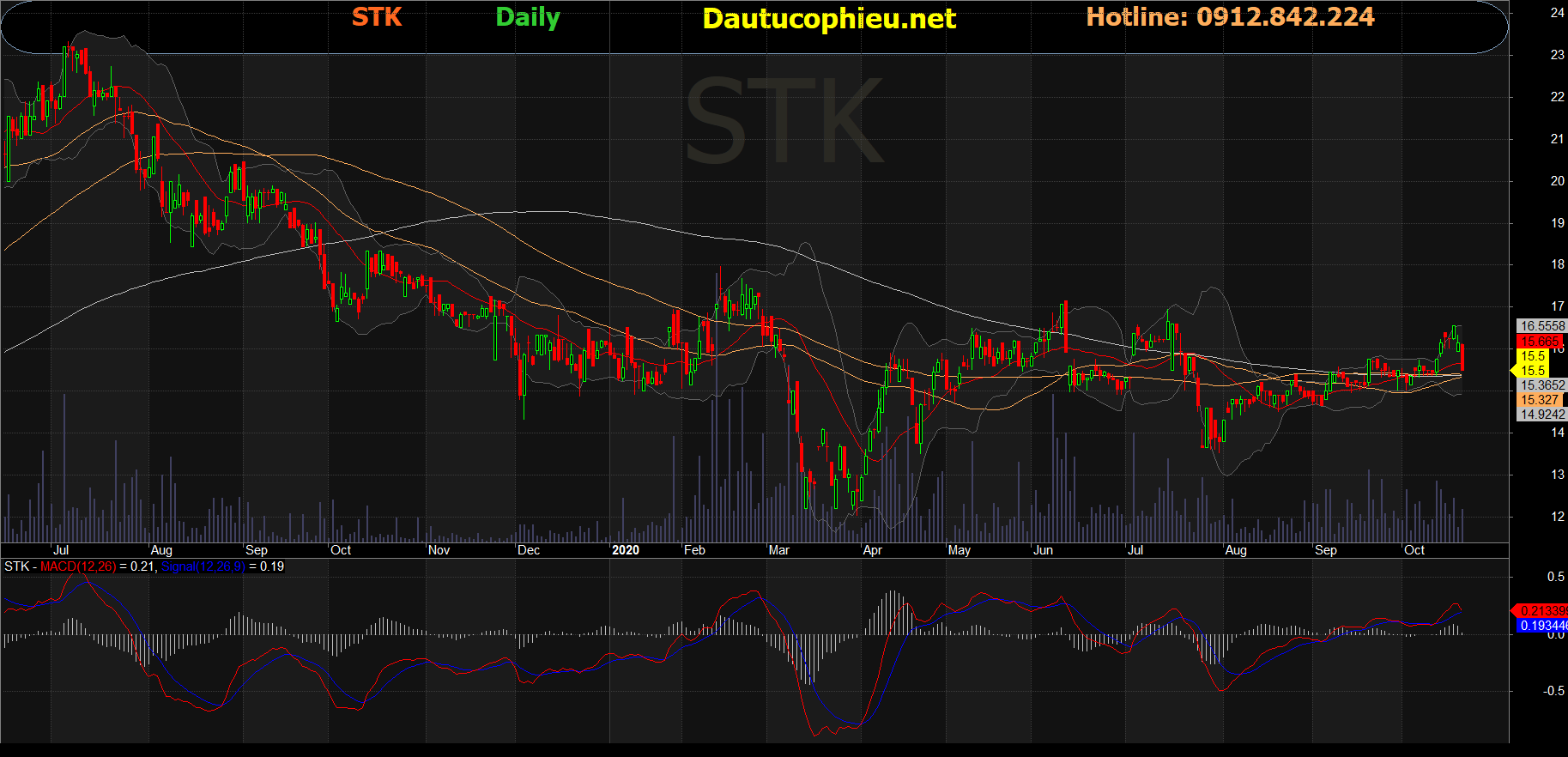Screen dimensions: 1568x757
Task: Click the Nov marker on time axis
Action: pyautogui.click(x=439, y=550)
